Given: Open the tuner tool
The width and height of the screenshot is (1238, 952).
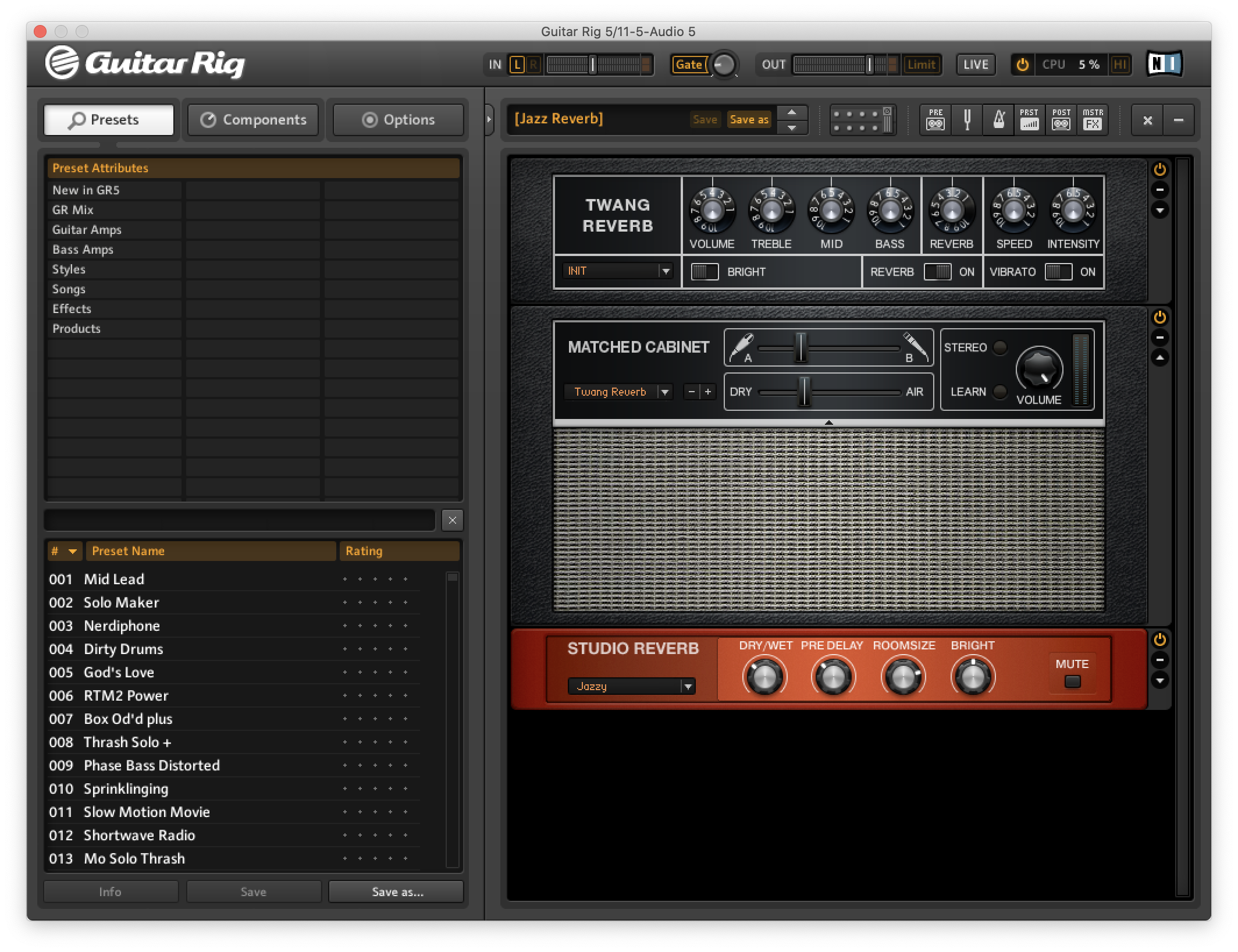Looking at the screenshot, I should [x=967, y=120].
